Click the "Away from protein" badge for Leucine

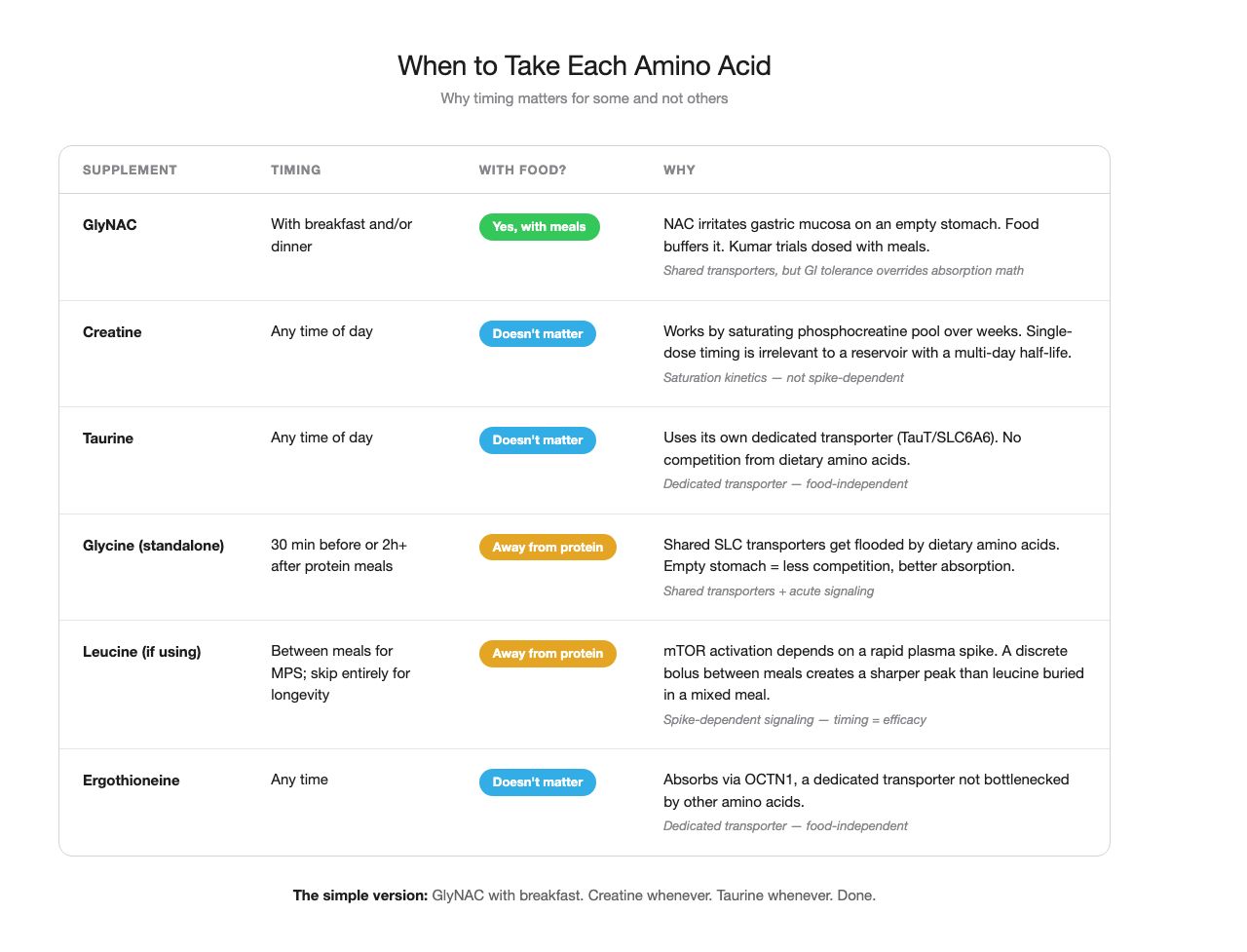pyautogui.click(x=548, y=654)
